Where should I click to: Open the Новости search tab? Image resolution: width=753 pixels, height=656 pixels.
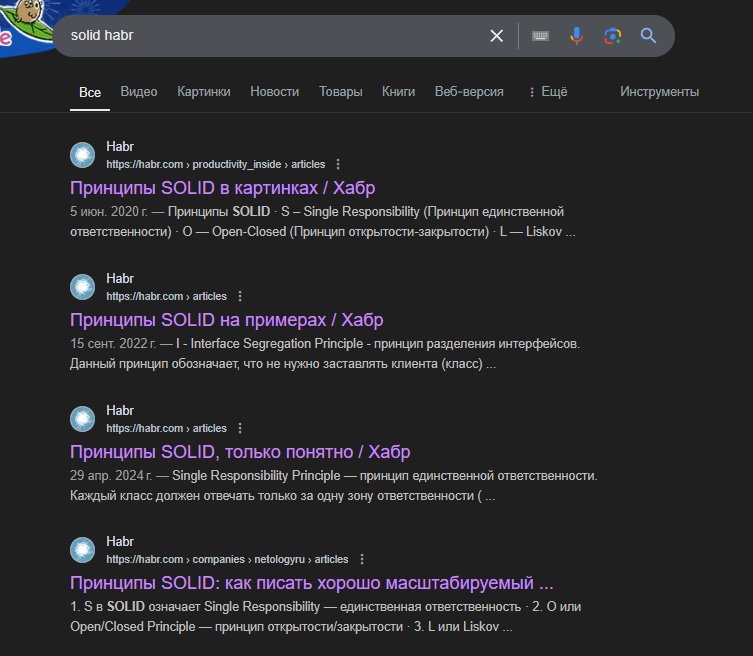274,91
